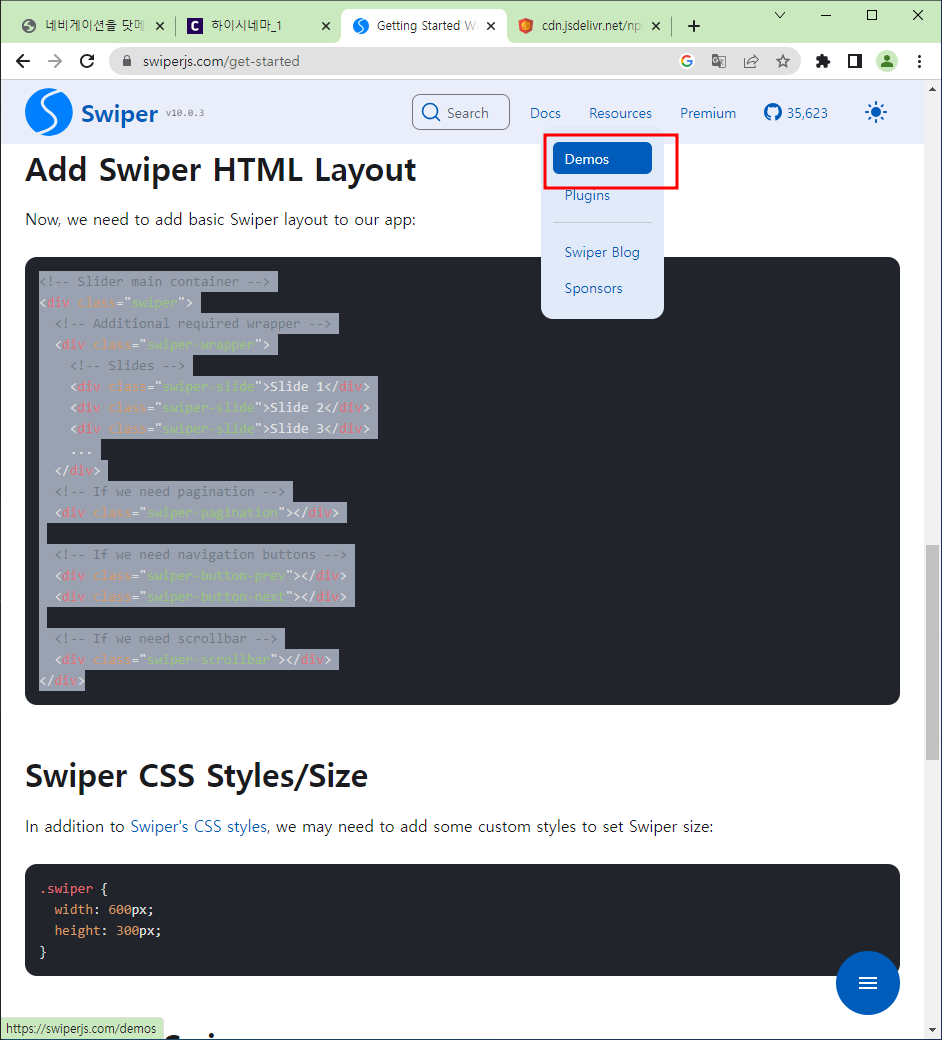Click the "Slide 2" code line

pyautogui.click(x=220, y=407)
